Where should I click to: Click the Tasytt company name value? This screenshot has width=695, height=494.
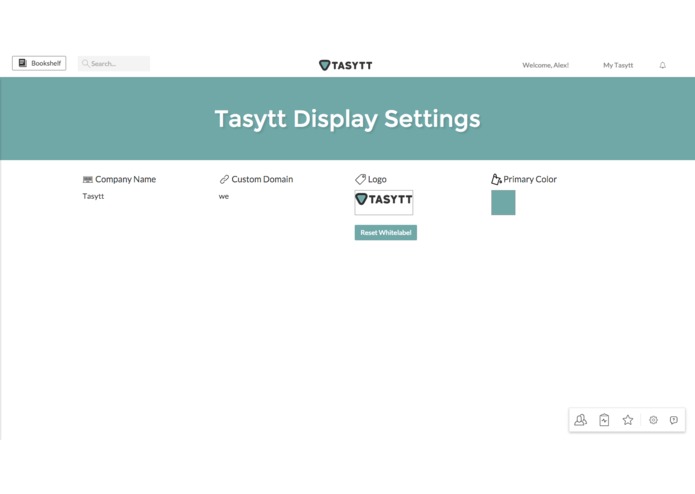point(93,196)
